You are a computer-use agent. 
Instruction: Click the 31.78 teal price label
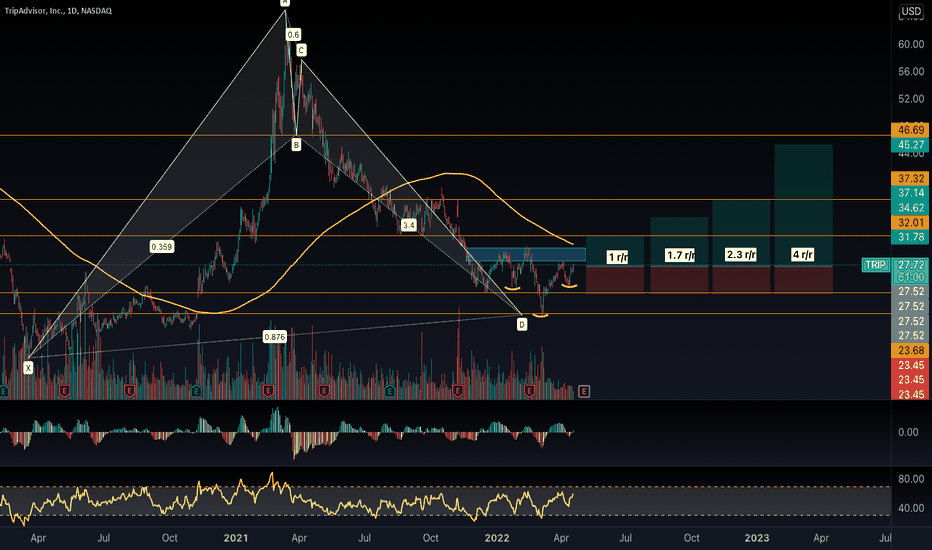(x=911, y=237)
